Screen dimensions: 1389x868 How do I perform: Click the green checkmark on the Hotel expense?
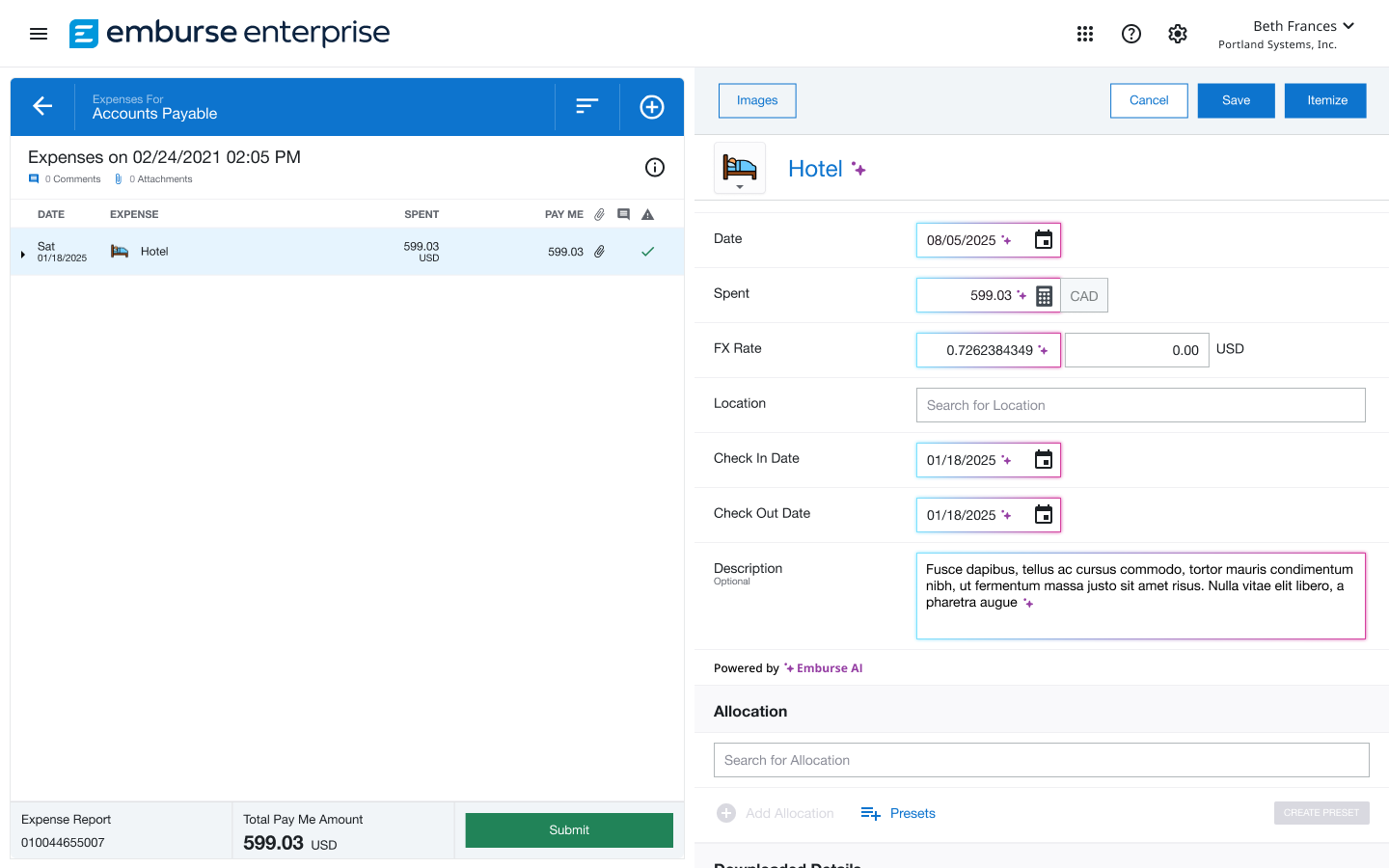tap(647, 251)
